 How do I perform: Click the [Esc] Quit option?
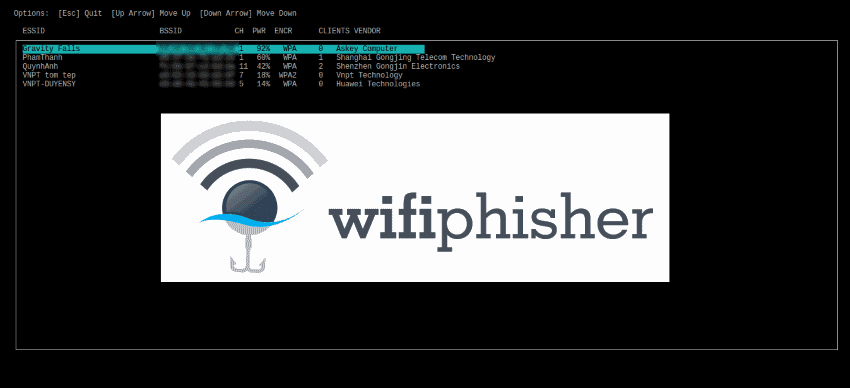tap(80, 13)
